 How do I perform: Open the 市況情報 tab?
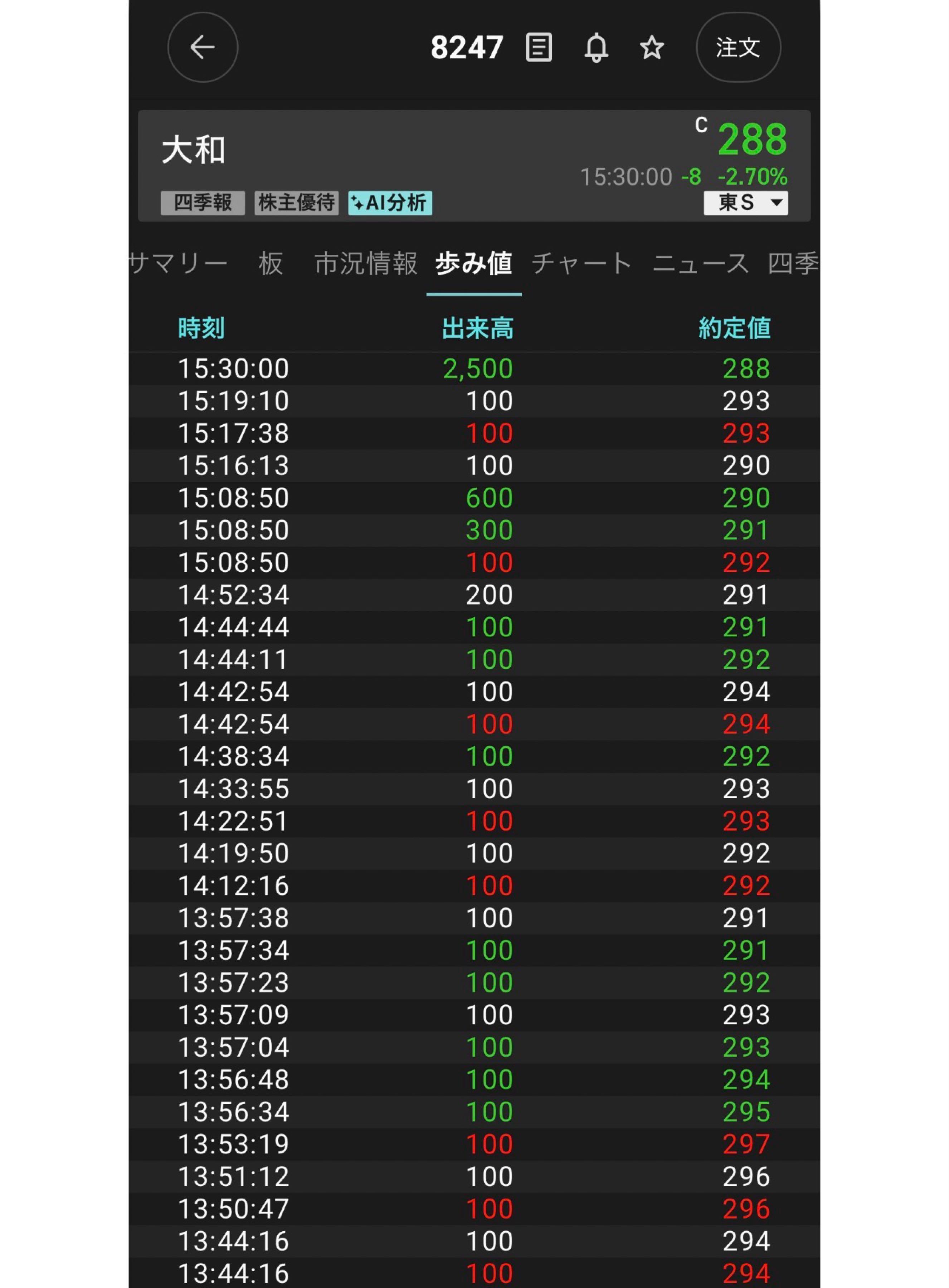pyautogui.click(x=366, y=264)
